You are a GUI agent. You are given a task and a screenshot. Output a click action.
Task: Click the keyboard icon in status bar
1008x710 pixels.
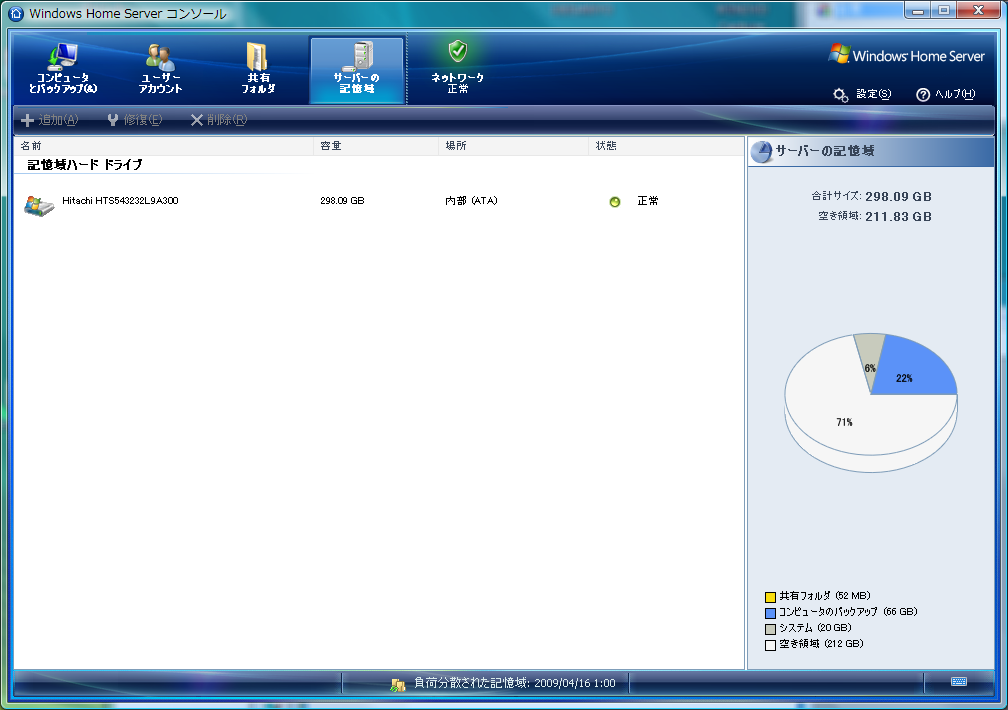click(958, 682)
